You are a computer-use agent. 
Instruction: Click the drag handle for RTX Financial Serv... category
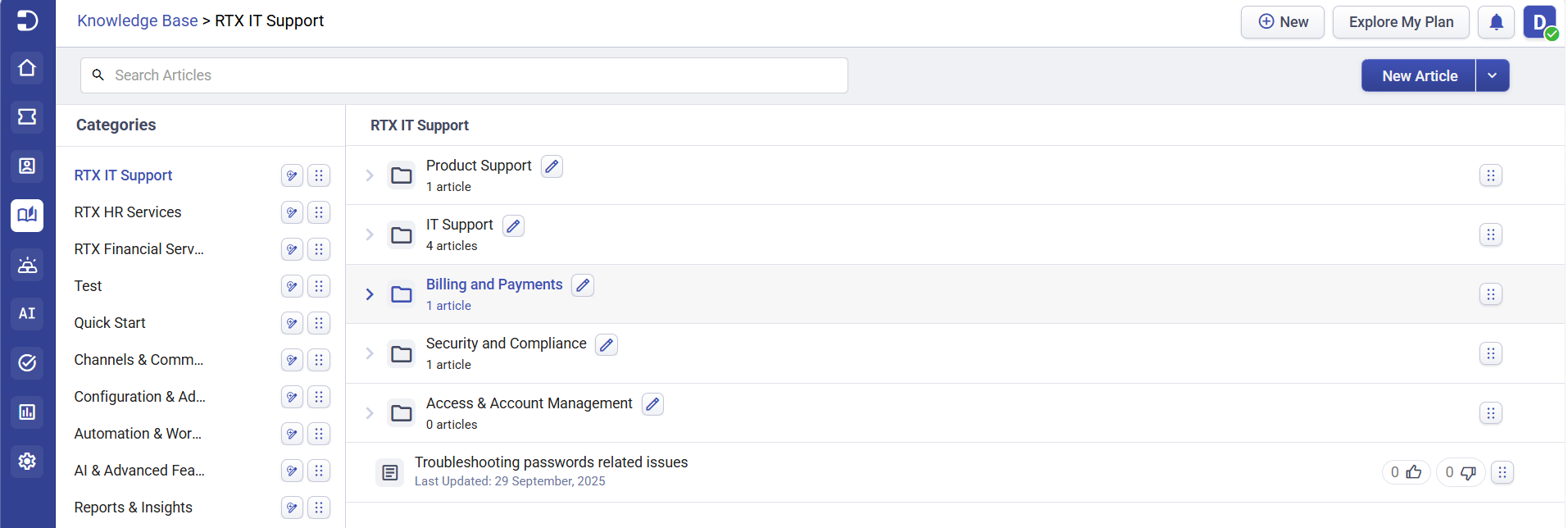click(319, 249)
